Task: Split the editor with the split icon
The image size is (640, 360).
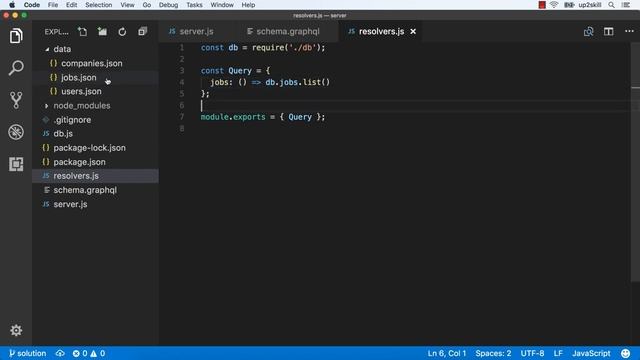Action: [x=609, y=31]
